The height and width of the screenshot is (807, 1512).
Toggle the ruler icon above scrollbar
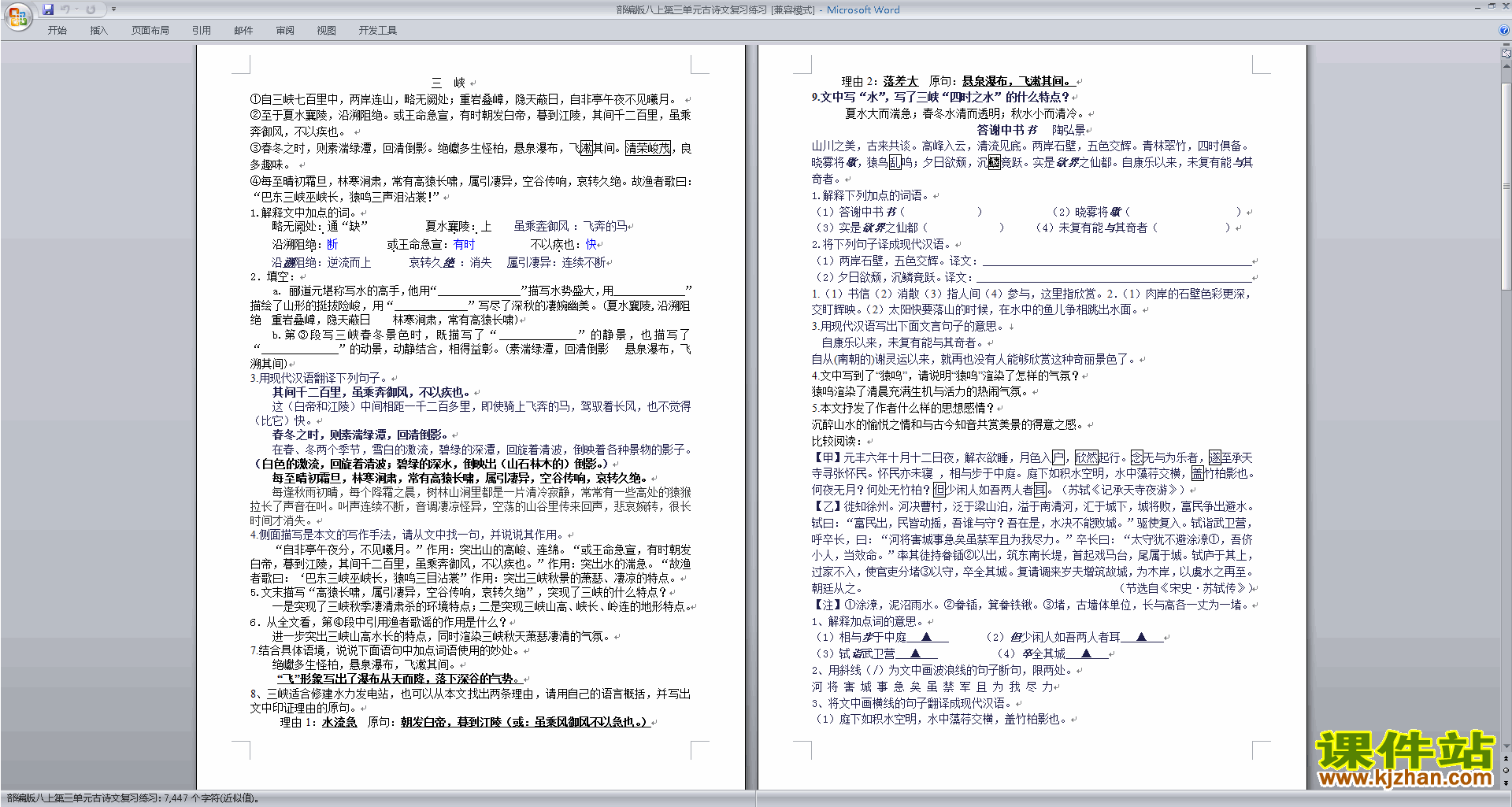tap(1506, 54)
